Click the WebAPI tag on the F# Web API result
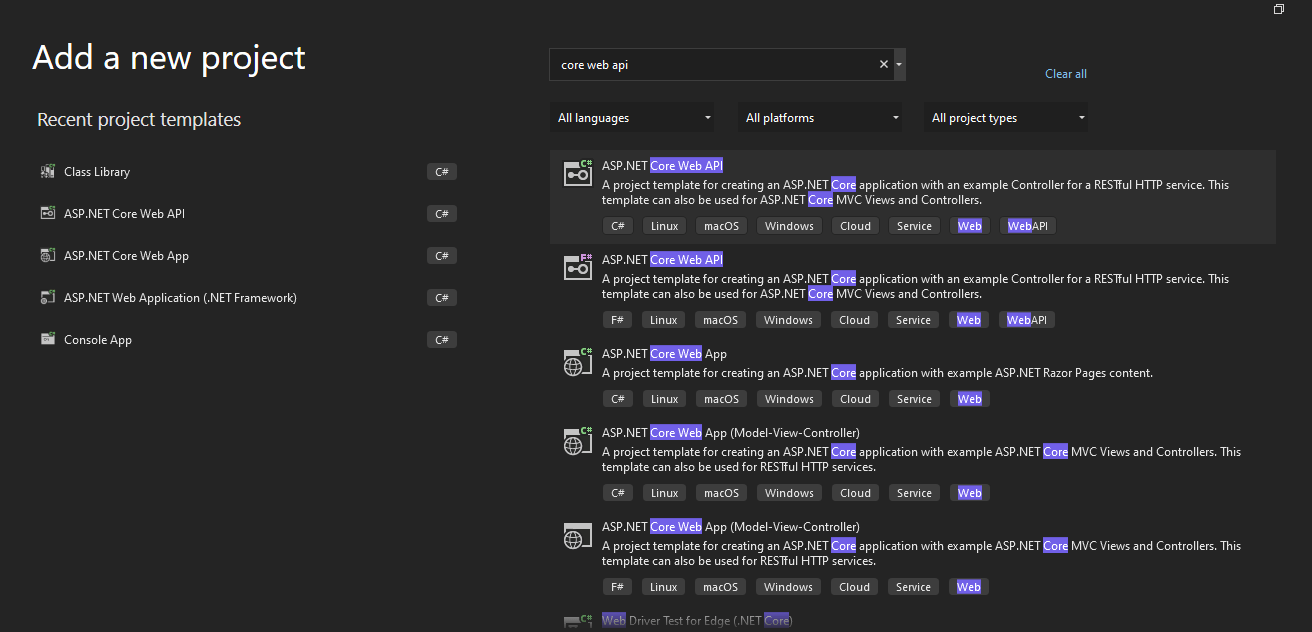The image size is (1312, 632). point(1027,320)
